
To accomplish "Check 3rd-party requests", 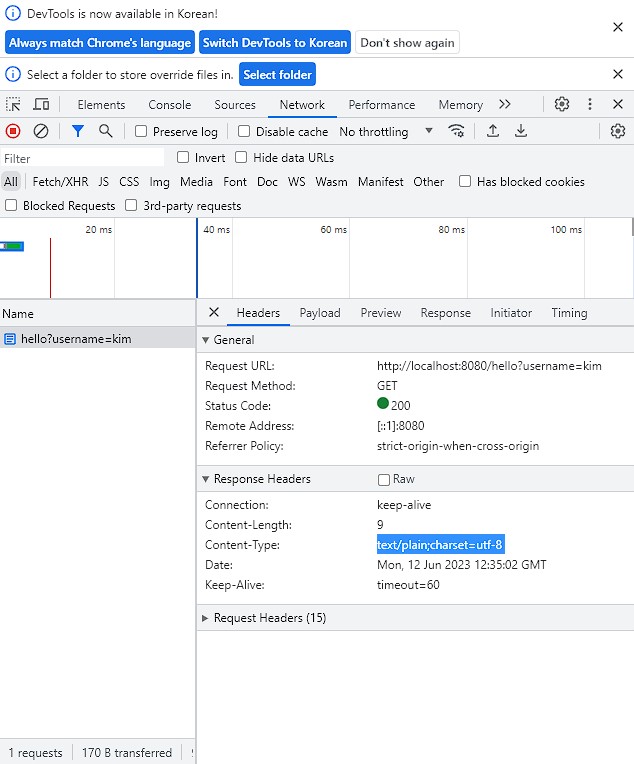I will point(131,205).
